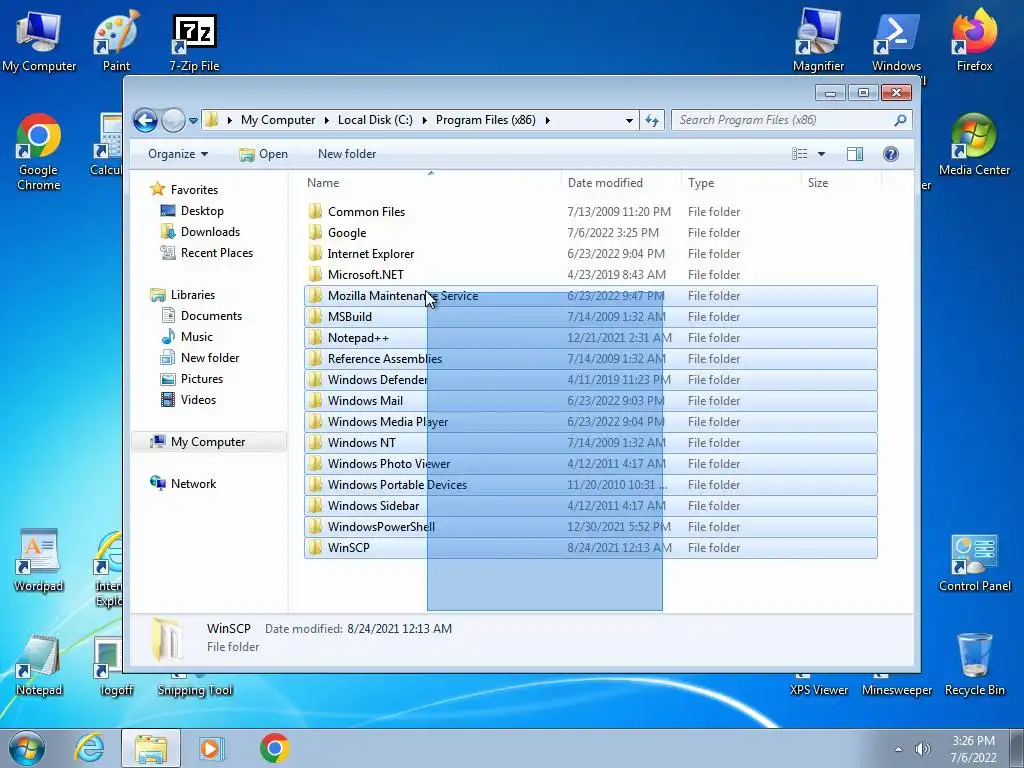Open Explorer help button
The height and width of the screenshot is (768, 1024).
pos(890,154)
